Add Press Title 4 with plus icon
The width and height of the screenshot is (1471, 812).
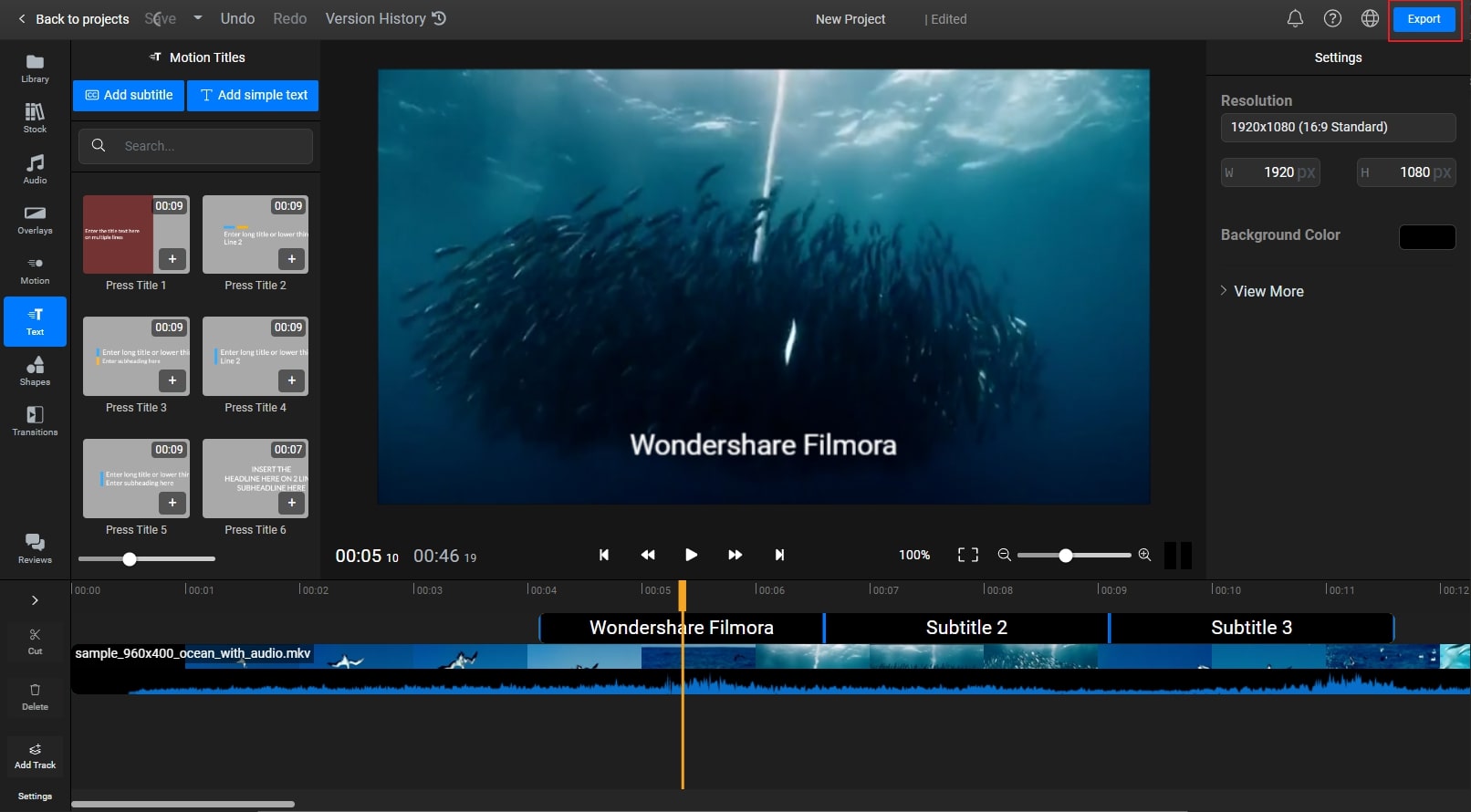tap(292, 380)
